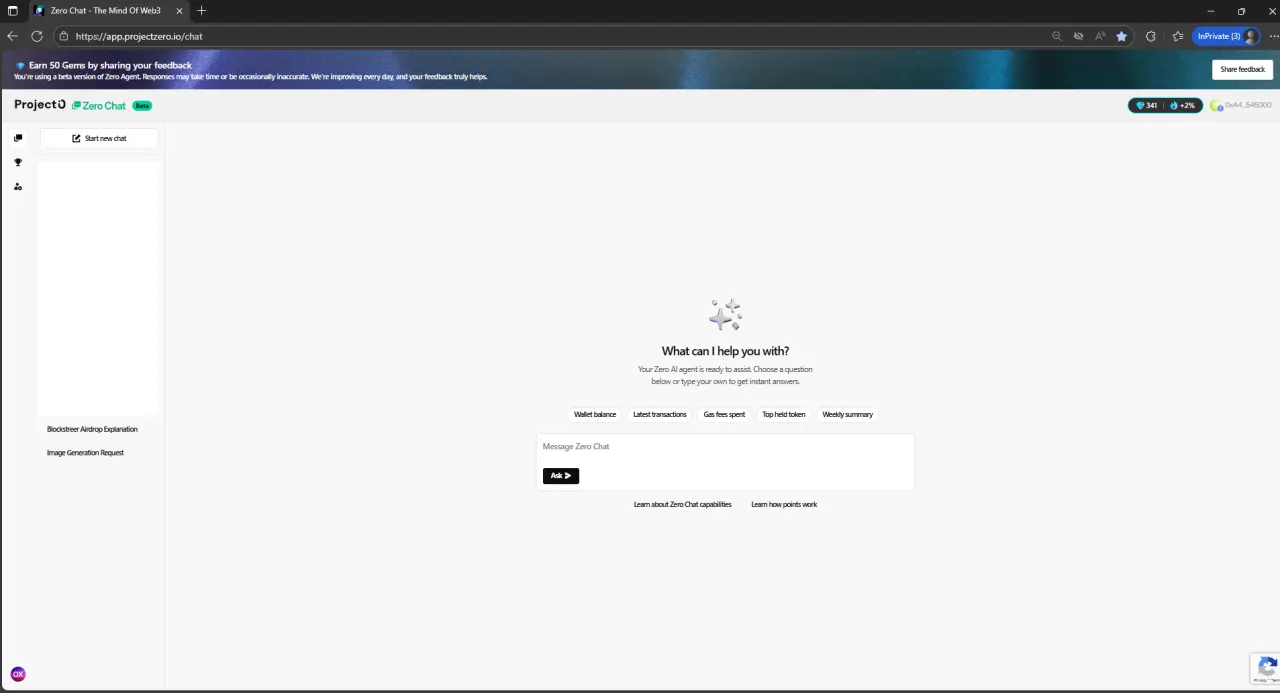1280x693 pixels.
Task: Open a new browser tab
Action: [x=201, y=11]
